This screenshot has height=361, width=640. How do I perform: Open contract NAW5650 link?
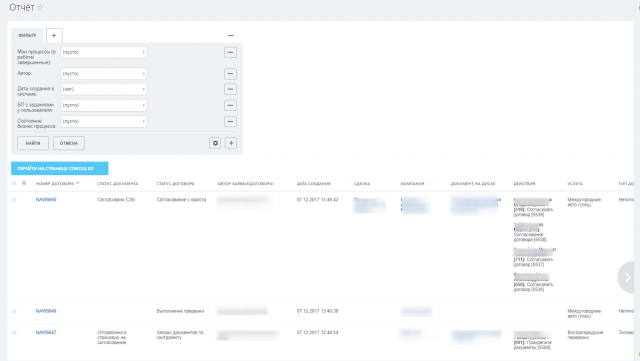coord(46,200)
